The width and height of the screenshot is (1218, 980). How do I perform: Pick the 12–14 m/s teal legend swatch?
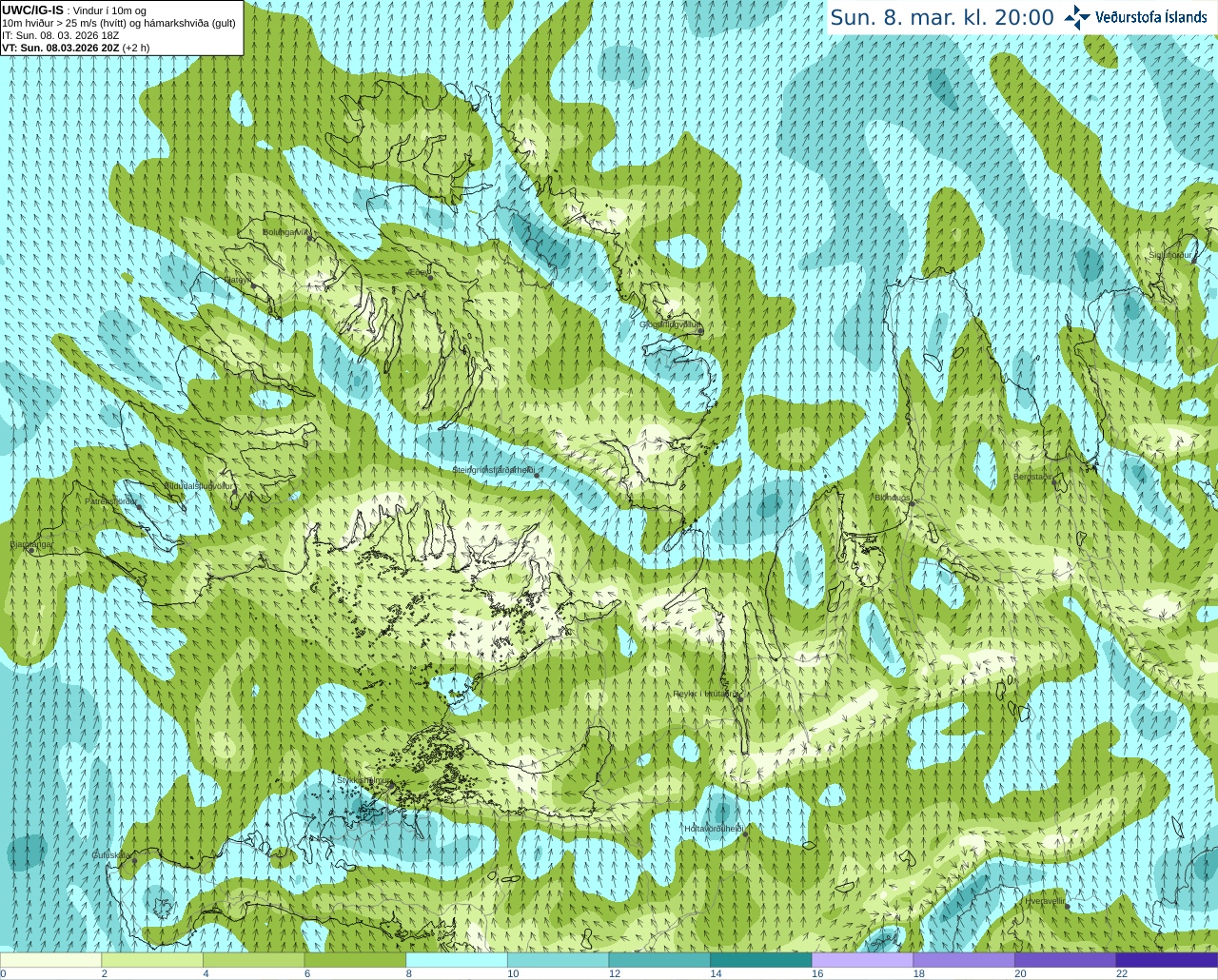(659, 960)
